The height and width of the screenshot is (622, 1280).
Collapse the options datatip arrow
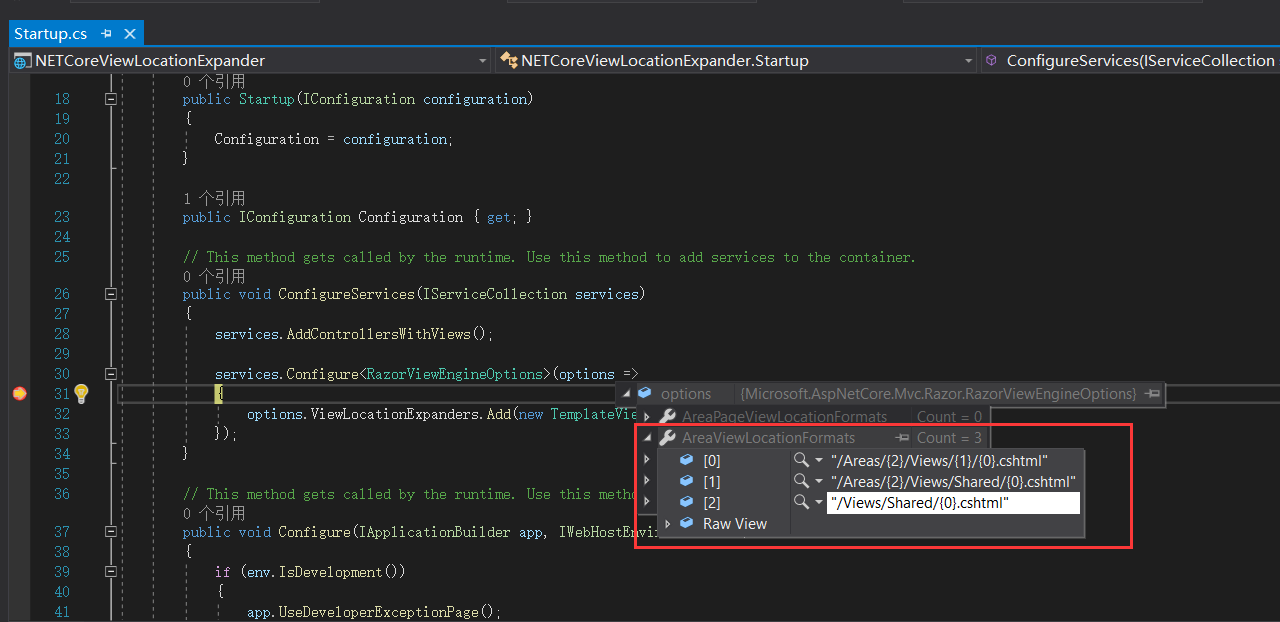(626, 394)
